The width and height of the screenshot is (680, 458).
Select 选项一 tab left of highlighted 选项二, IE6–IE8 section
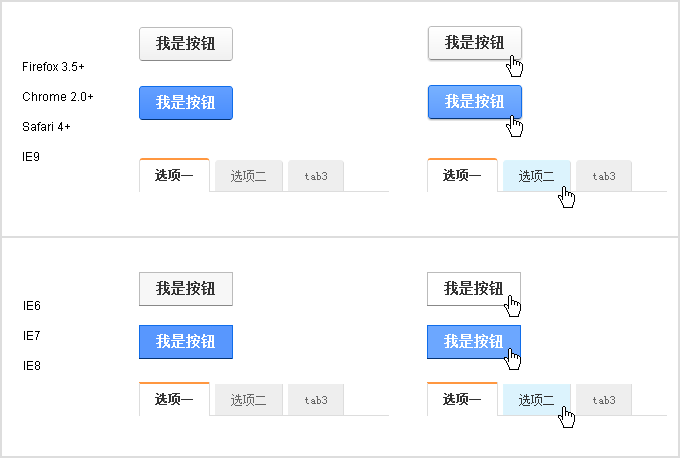tap(462, 400)
